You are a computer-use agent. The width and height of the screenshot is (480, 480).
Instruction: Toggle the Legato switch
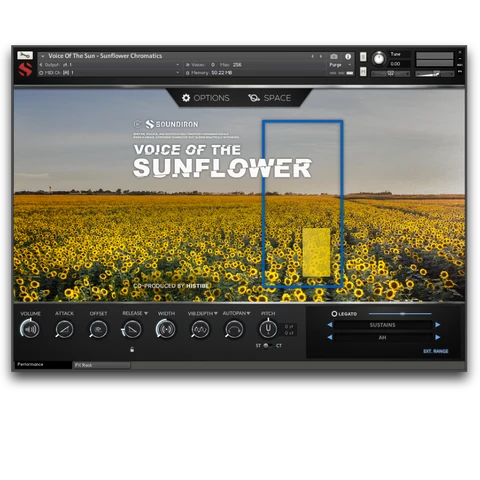334,314
